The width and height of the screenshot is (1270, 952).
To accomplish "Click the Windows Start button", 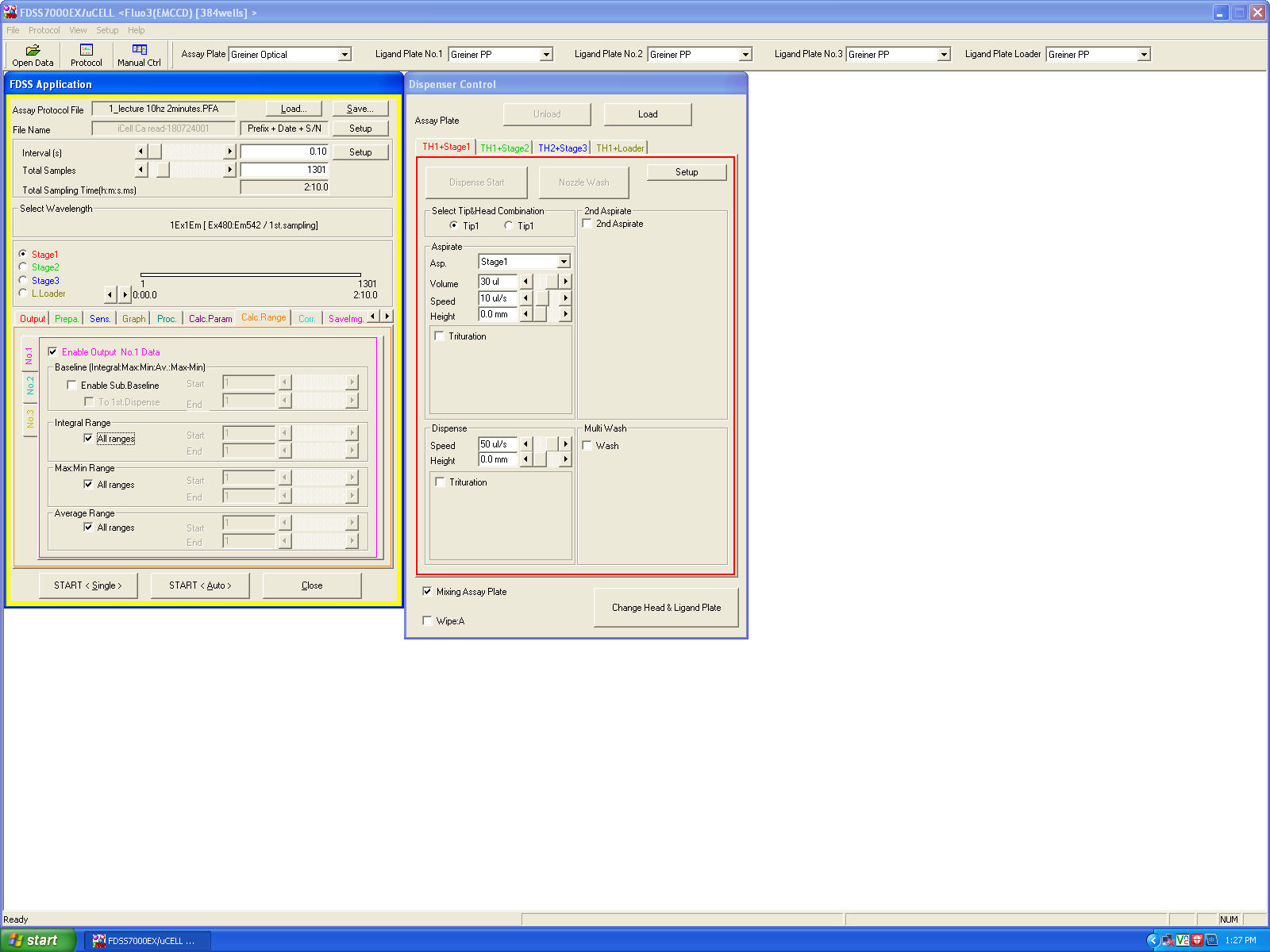I will [x=35, y=940].
